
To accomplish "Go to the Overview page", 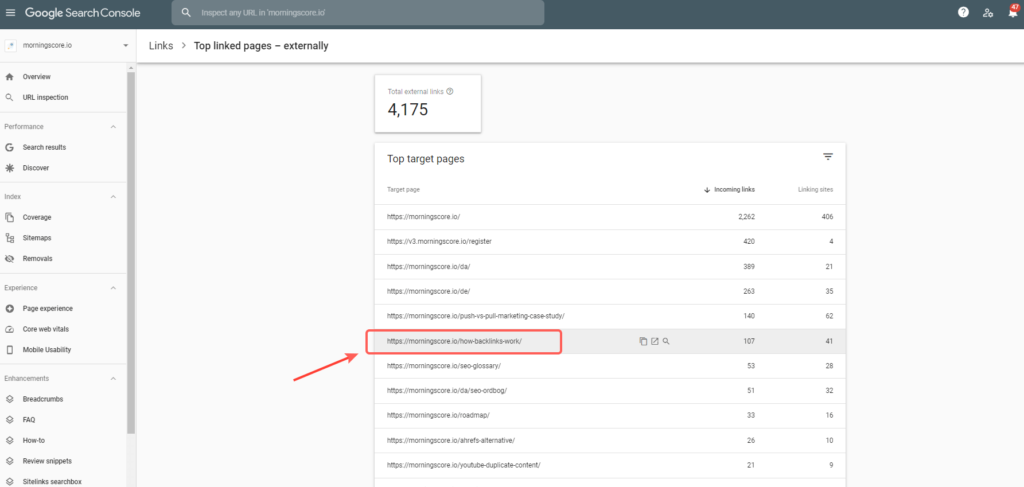I will (37, 77).
